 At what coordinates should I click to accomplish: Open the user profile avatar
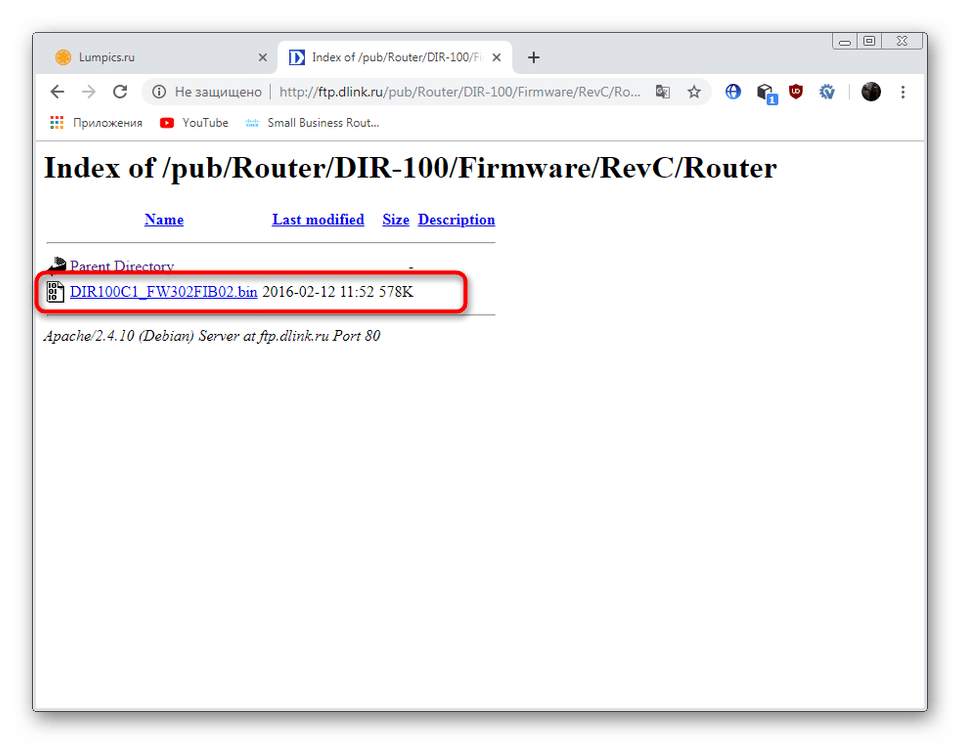(871, 92)
